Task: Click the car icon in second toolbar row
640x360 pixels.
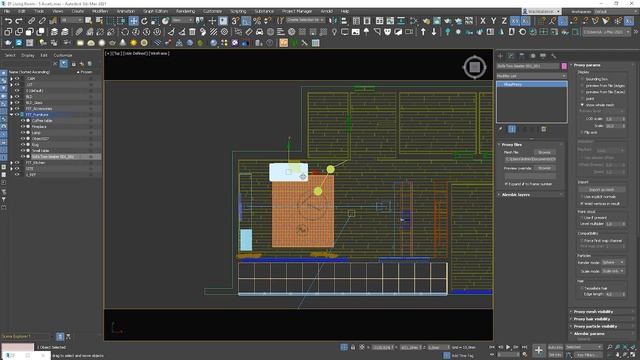Action: pos(260,31)
